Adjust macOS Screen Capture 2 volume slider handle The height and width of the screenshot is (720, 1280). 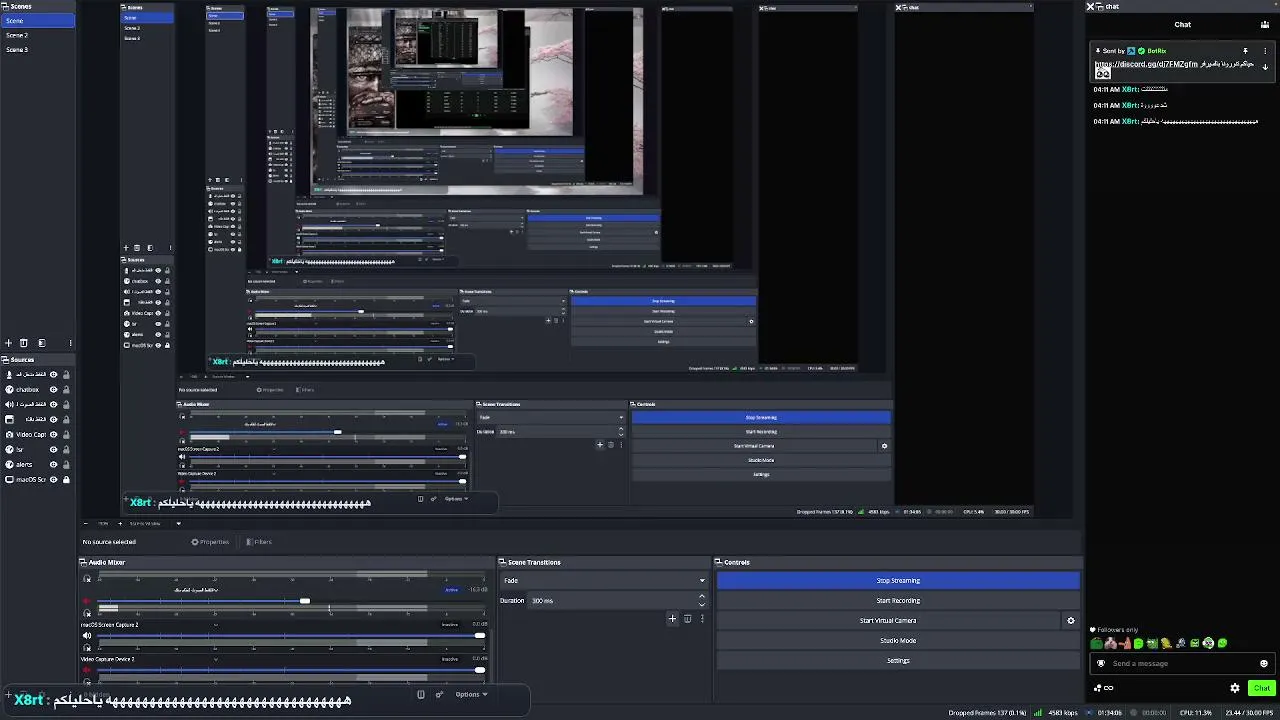pyautogui.click(x=480, y=636)
